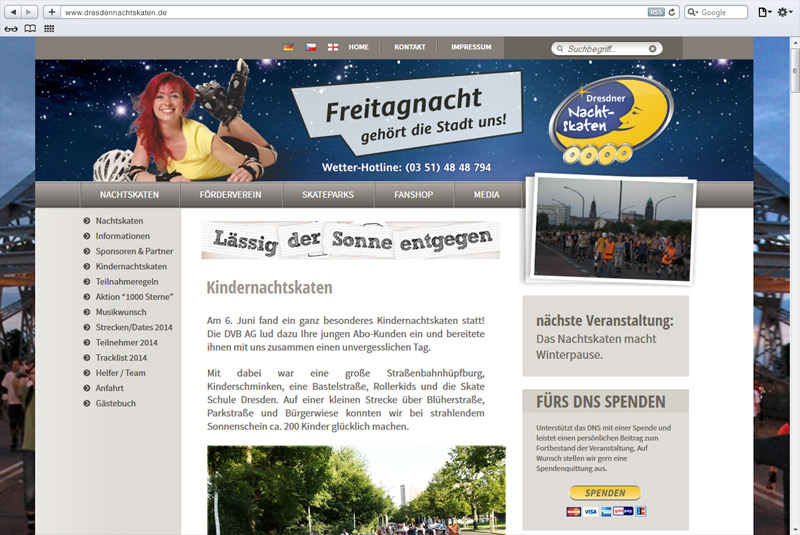Select Sponsoren & Partner in the sidebar

pyautogui.click(x=134, y=251)
